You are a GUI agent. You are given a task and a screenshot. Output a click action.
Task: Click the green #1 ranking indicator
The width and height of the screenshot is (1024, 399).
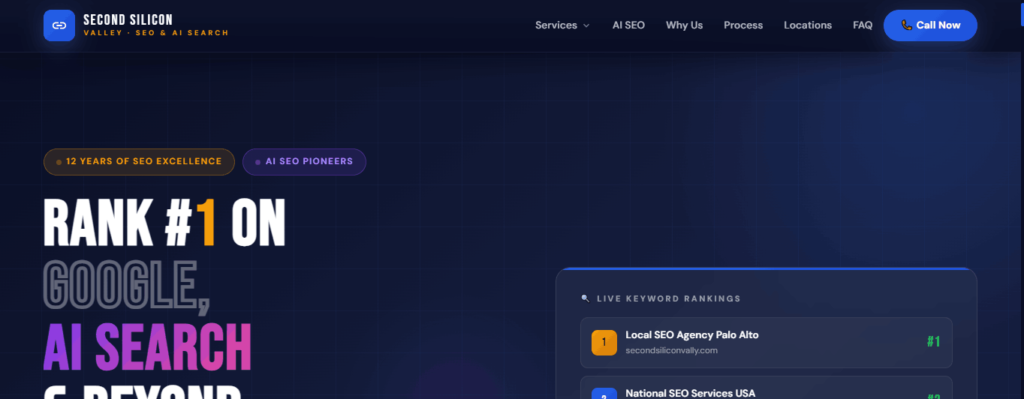pyautogui.click(x=933, y=342)
